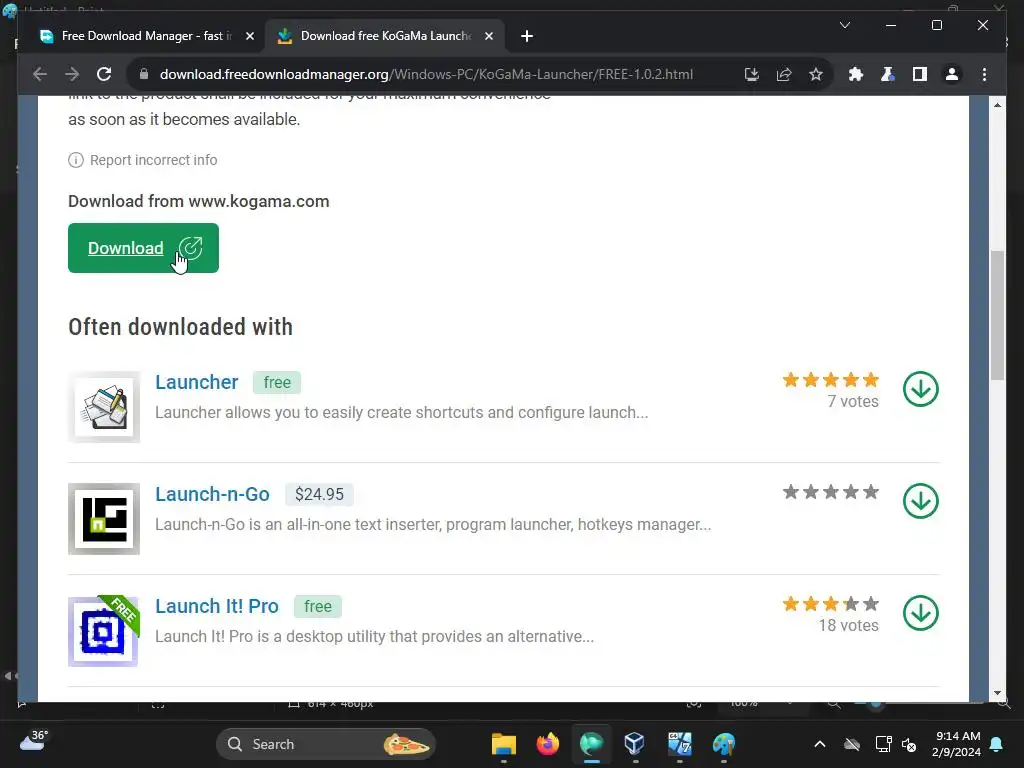Click the 18 votes text
Viewport: 1024px width, 768px height.
pos(848,626)
